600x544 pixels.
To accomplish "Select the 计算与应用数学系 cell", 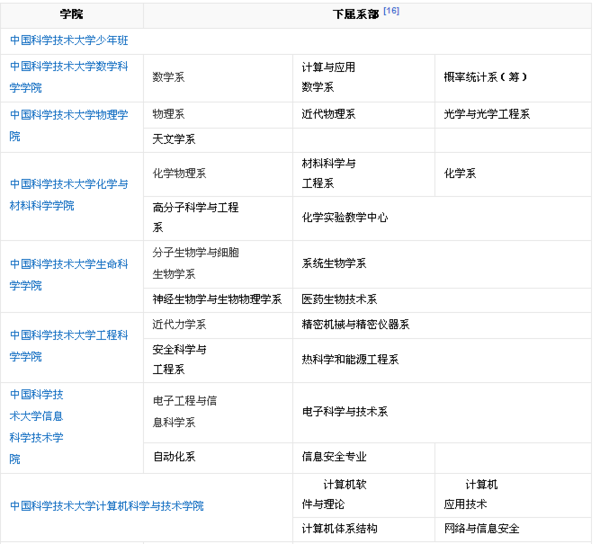I will click(x=364, y=78).
